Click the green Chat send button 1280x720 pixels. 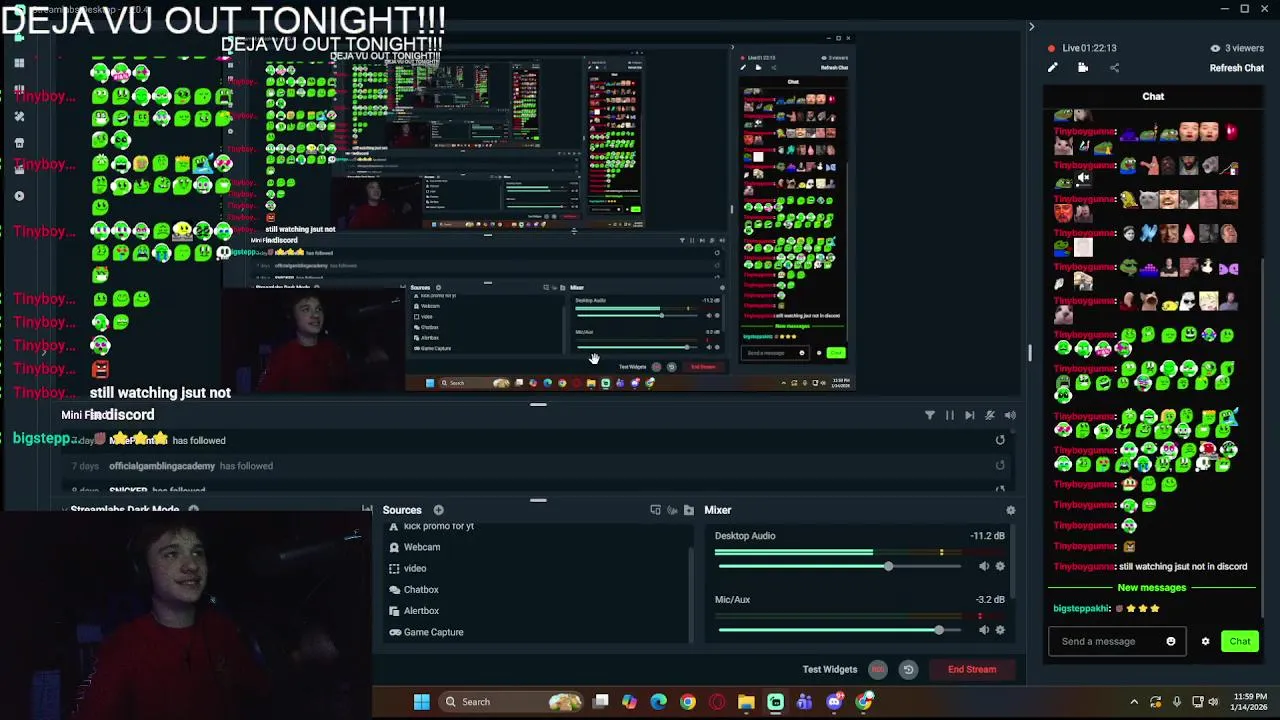pyautogui.click(x=1240, y=641)
